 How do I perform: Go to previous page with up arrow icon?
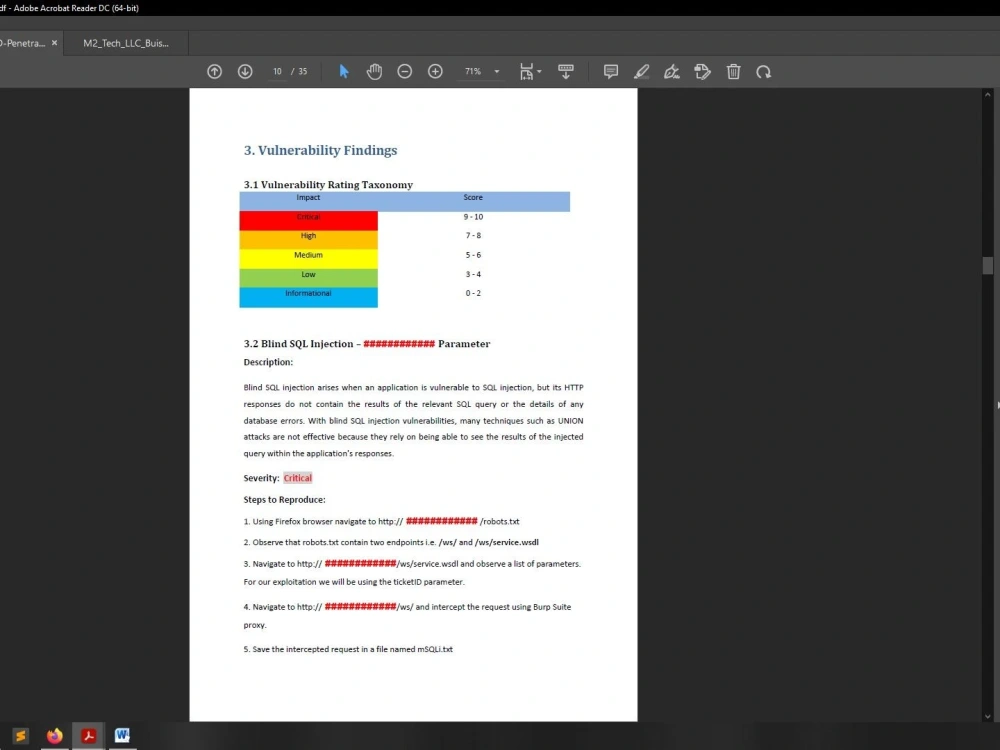pyautogui.click(x=214, y=71)
